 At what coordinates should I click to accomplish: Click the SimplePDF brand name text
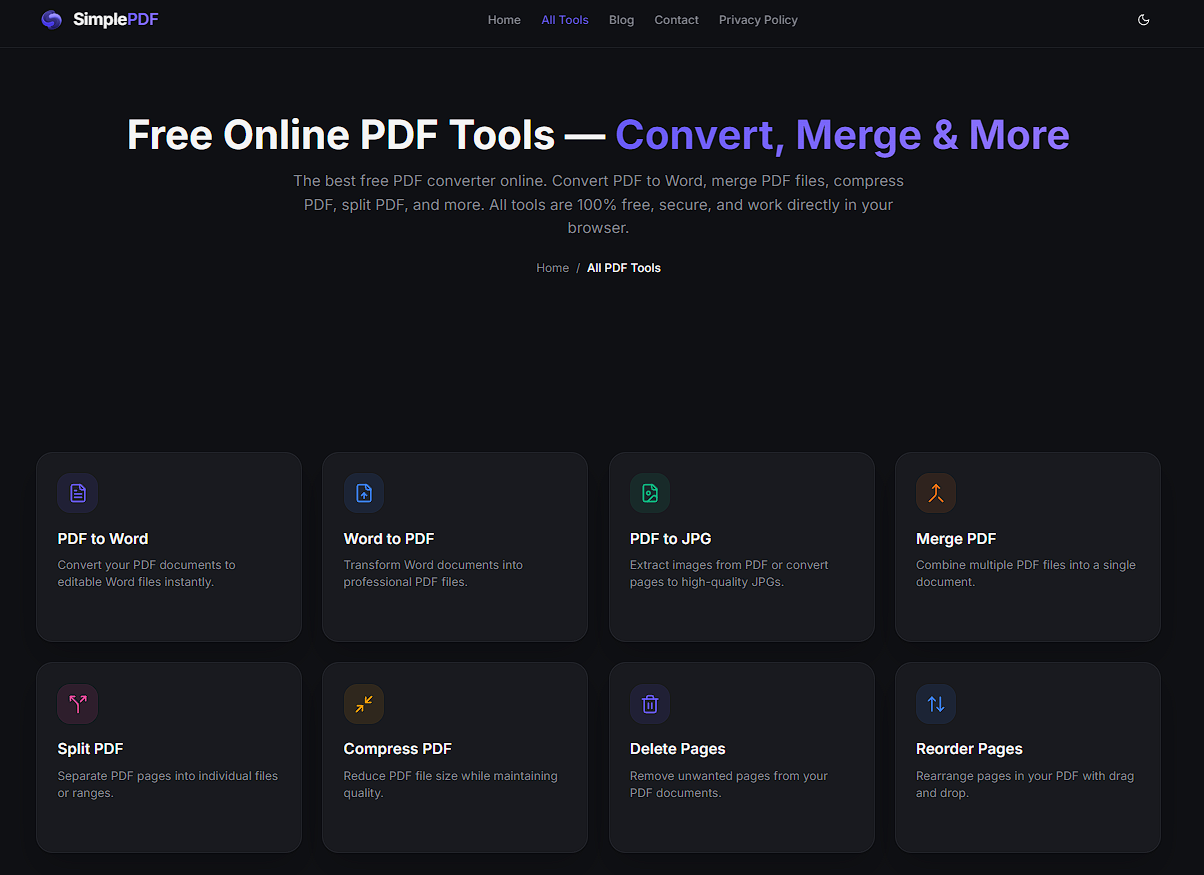pos(117,19)
